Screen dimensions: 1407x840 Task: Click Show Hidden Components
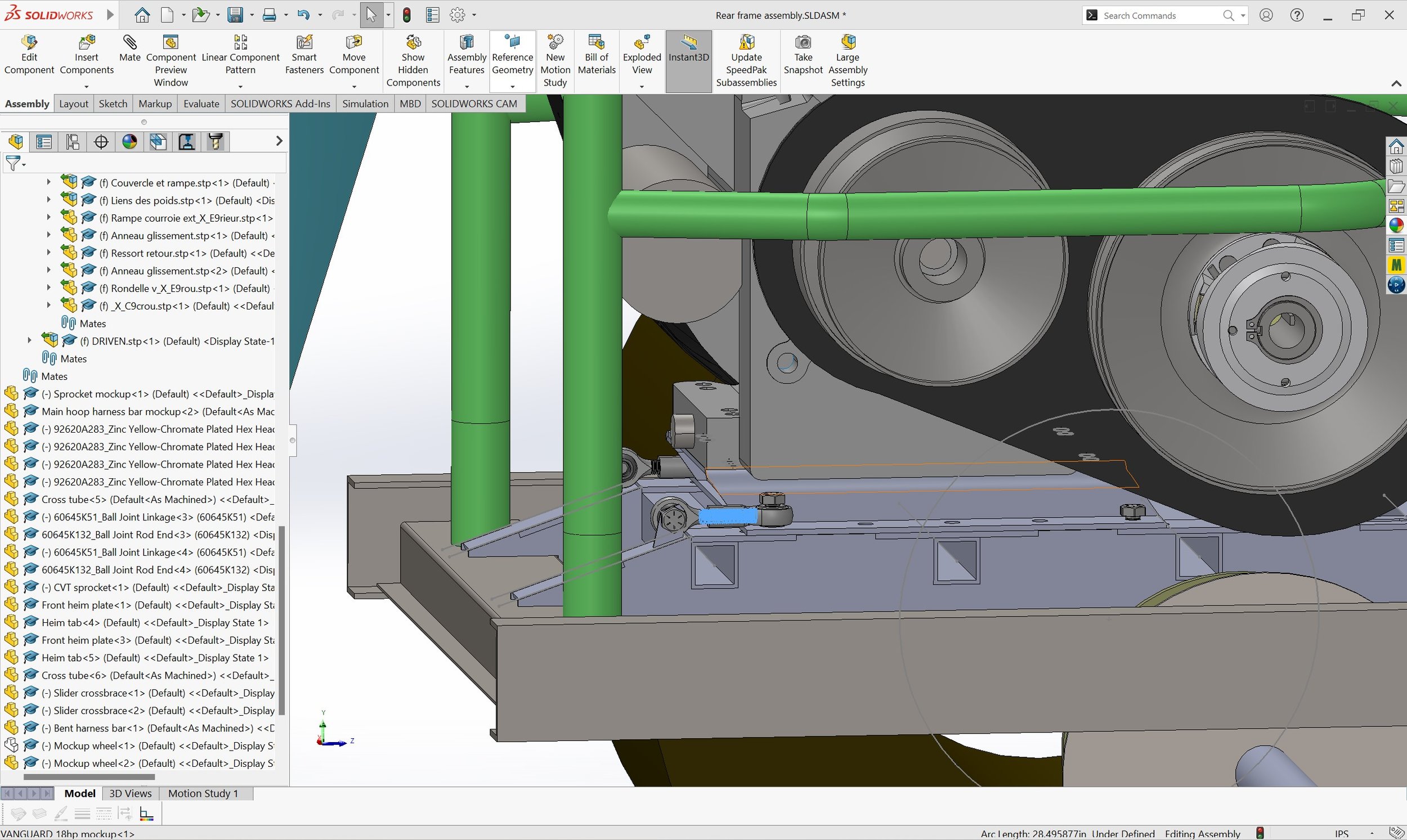(x=413, y=61)
